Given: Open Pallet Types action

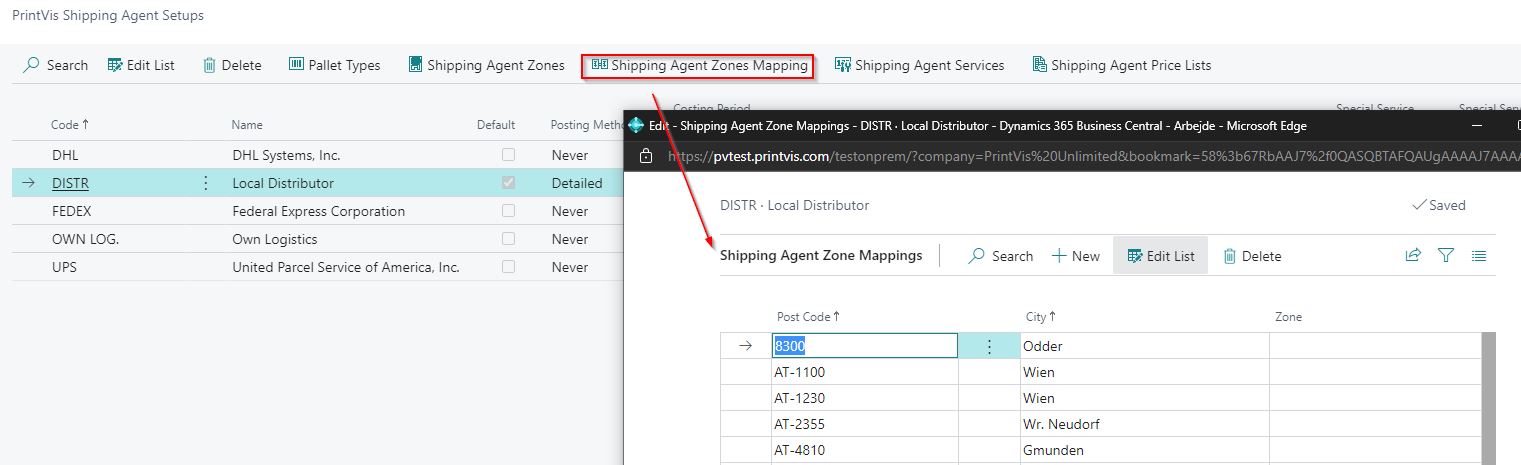Looking at the screenshot, I should pyautogui.click(x=335, y=65).
